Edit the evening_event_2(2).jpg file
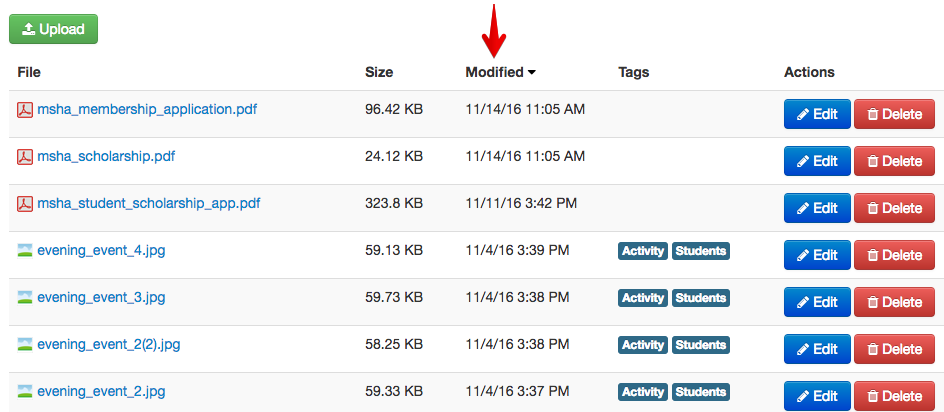 coord(817,349)
